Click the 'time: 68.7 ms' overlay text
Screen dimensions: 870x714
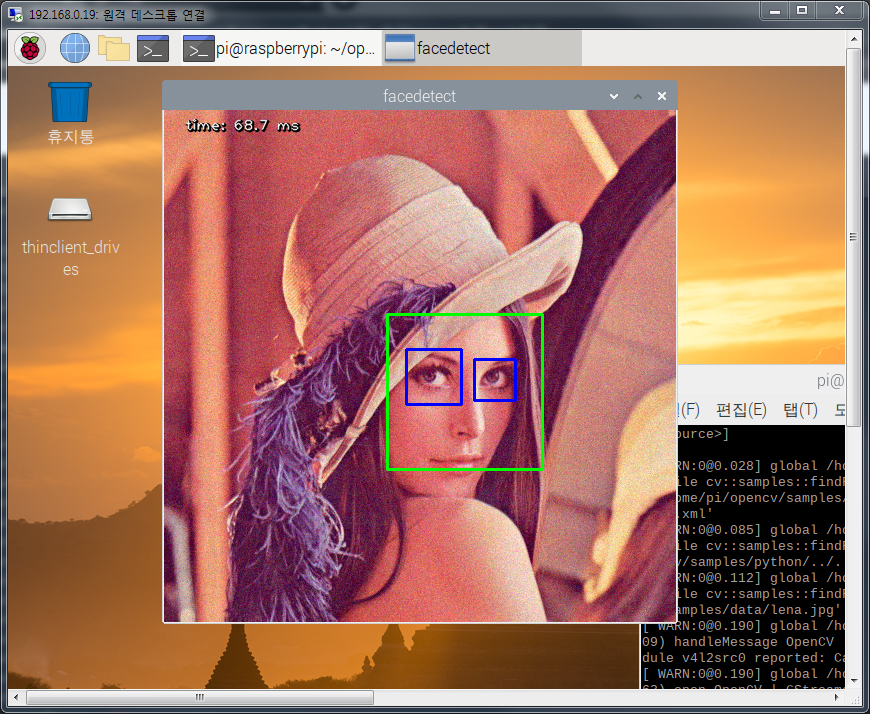[243, 125]
